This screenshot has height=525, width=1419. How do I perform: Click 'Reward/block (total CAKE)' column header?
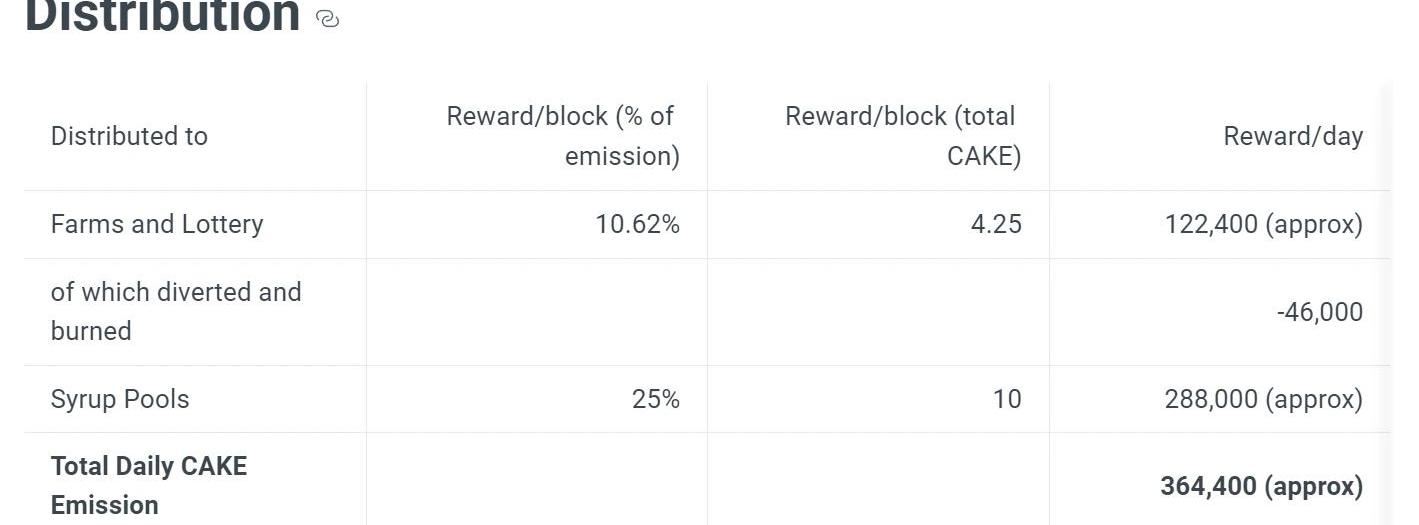(x=901, y=136)
